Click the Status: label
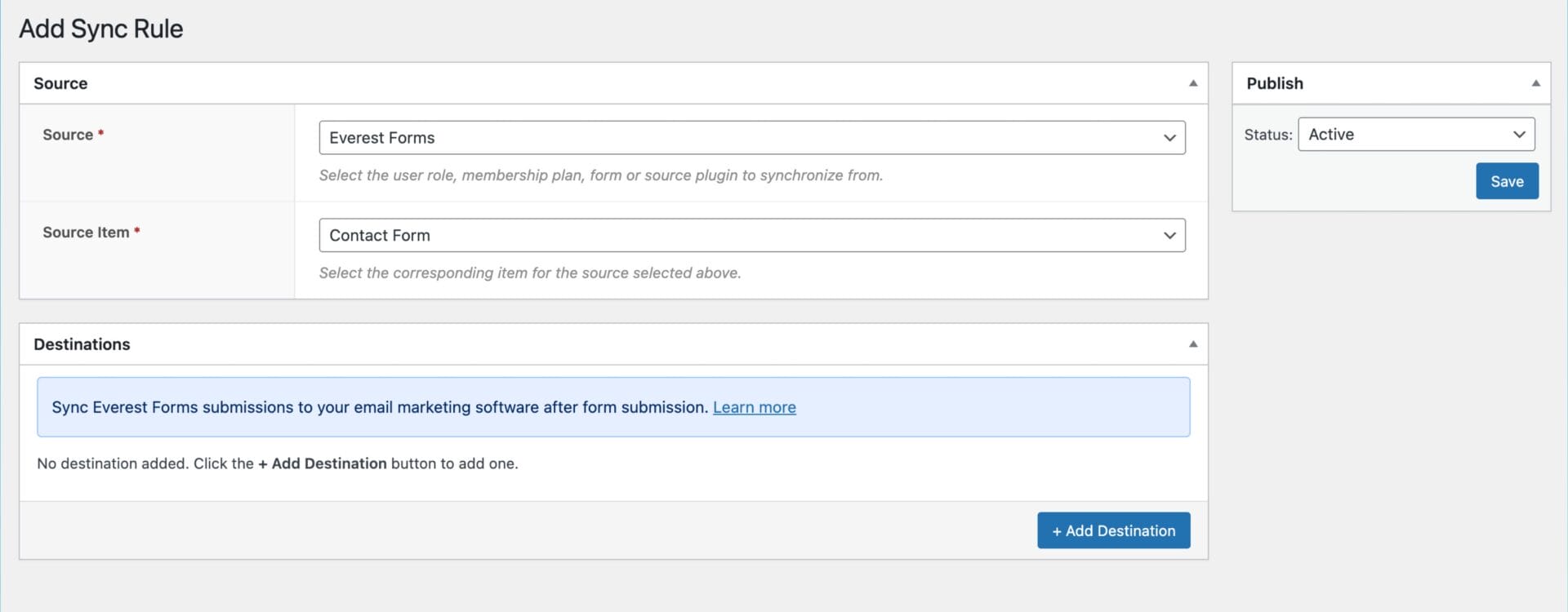1568x612 pixels. pyautogui.click(x=1268, y=135)
